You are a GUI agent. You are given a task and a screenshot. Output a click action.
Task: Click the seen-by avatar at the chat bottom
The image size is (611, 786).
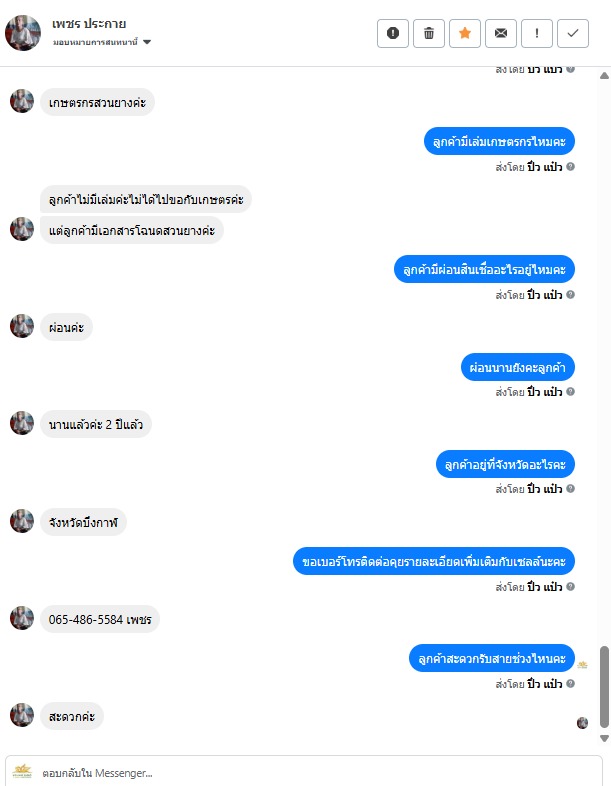point(582,722)
